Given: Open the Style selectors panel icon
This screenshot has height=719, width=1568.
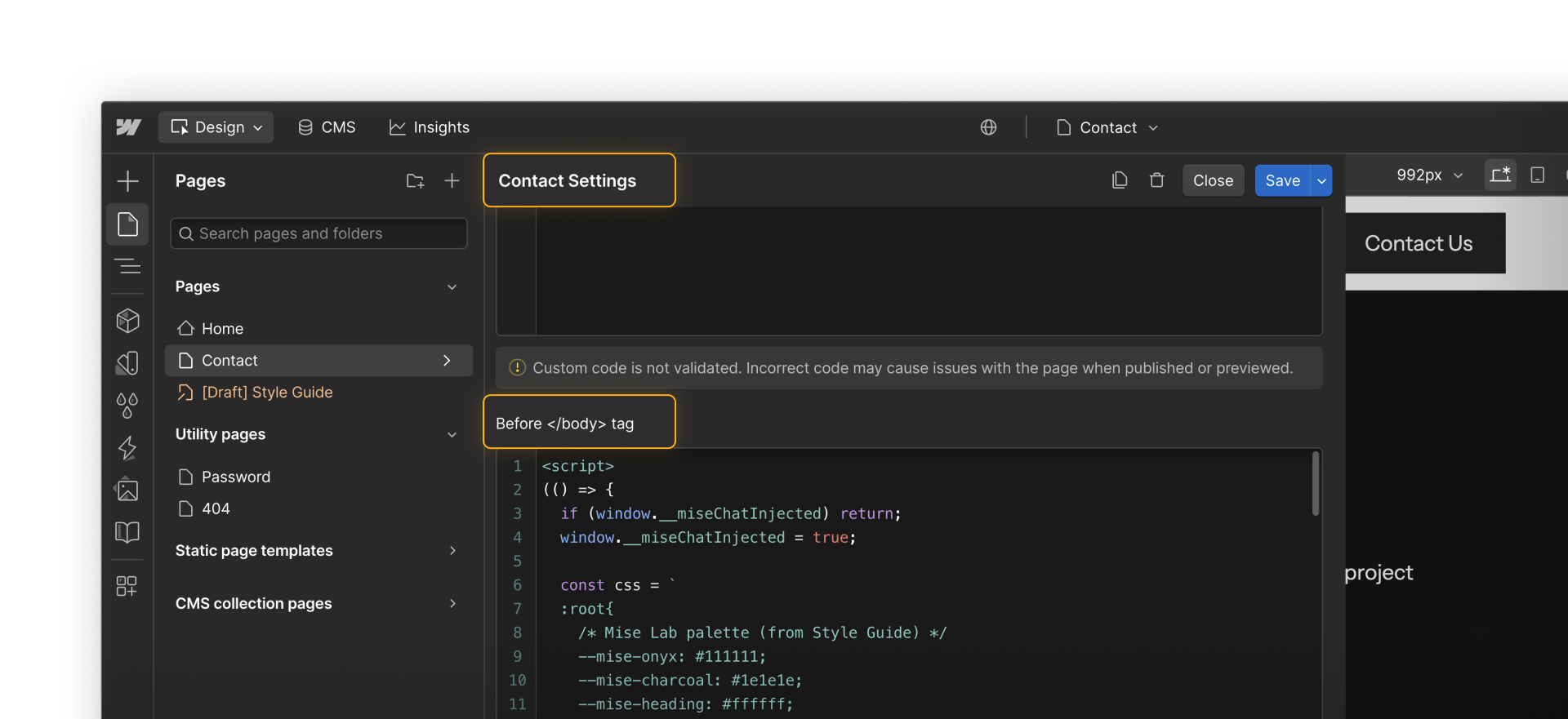Looking at the screenshot, I should tap(127, 363).
